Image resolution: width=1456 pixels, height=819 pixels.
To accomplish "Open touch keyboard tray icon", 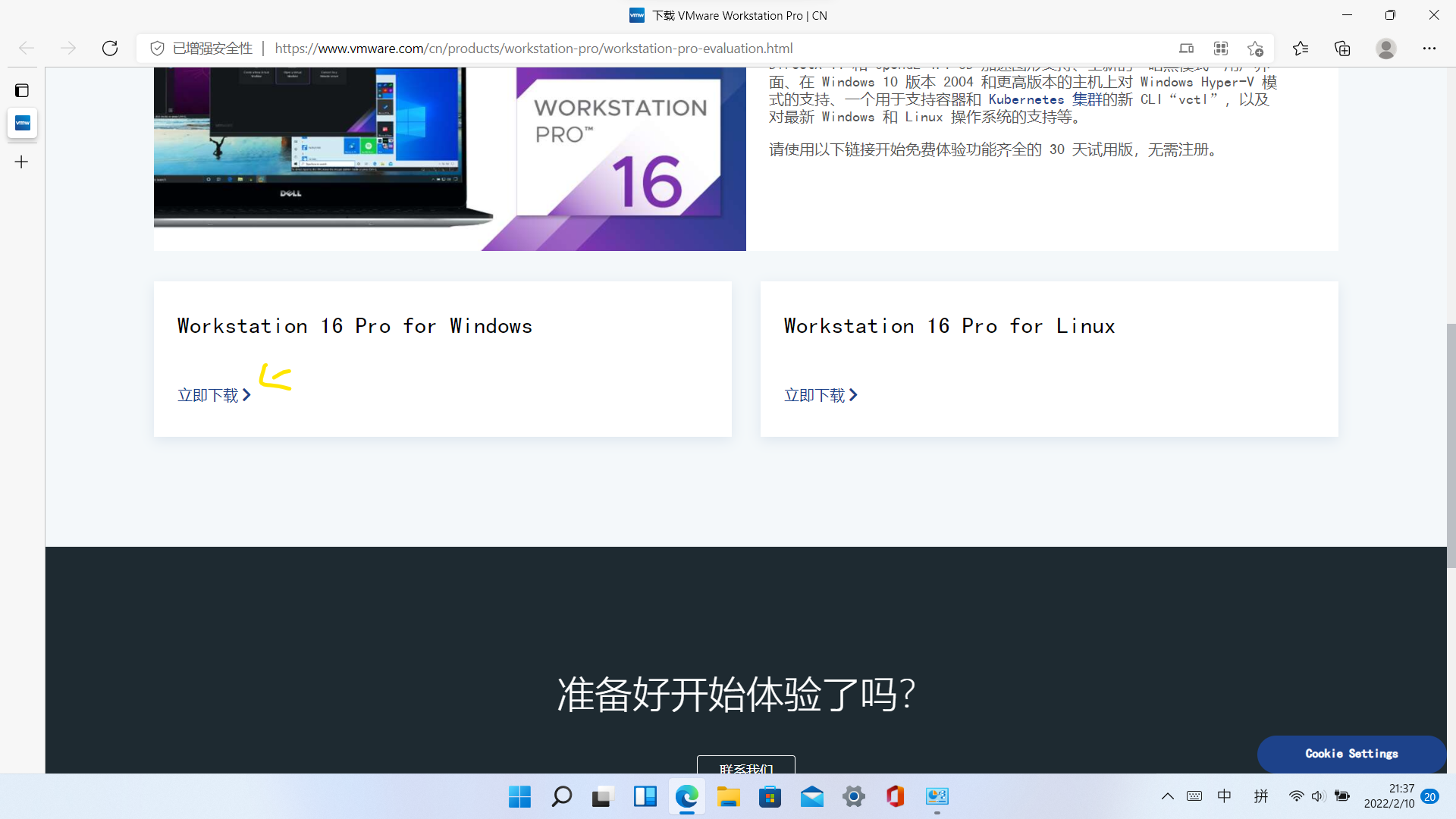I will pos(1194,796).
